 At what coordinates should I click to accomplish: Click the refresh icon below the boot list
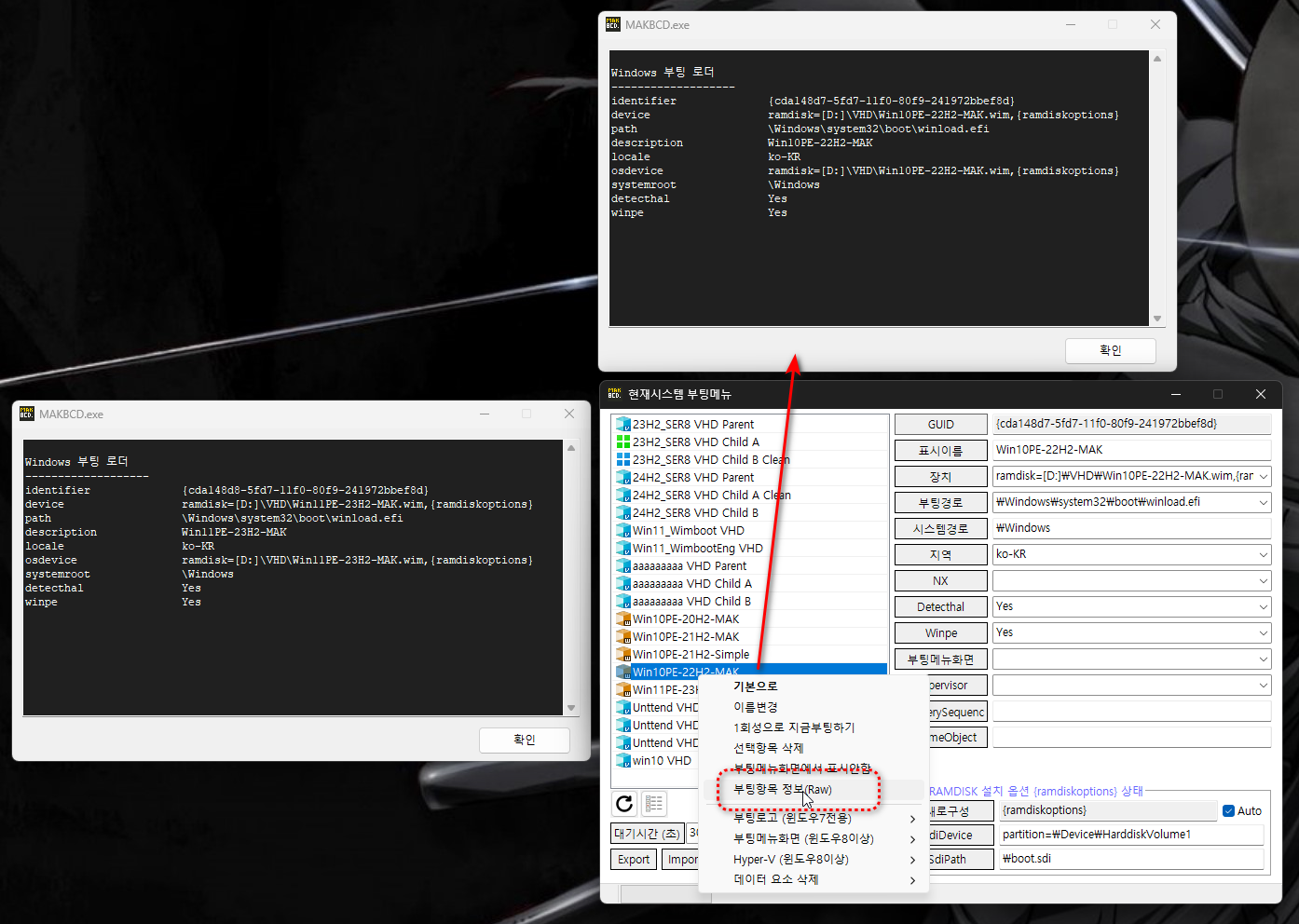(624, 803)
